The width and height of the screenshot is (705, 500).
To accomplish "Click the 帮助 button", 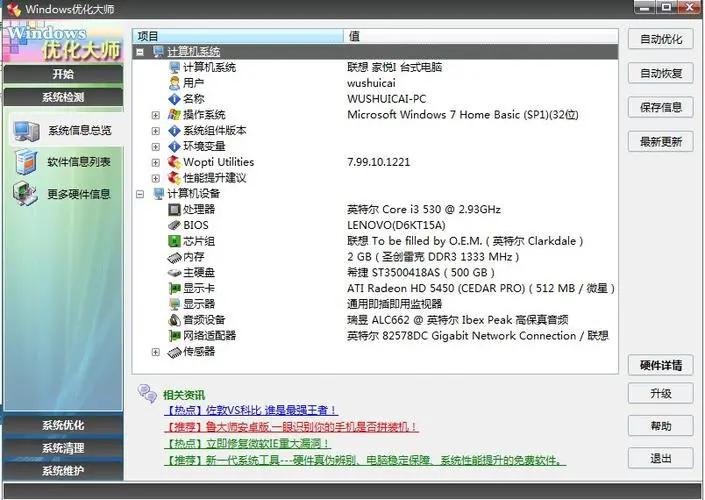I will 661,426.
